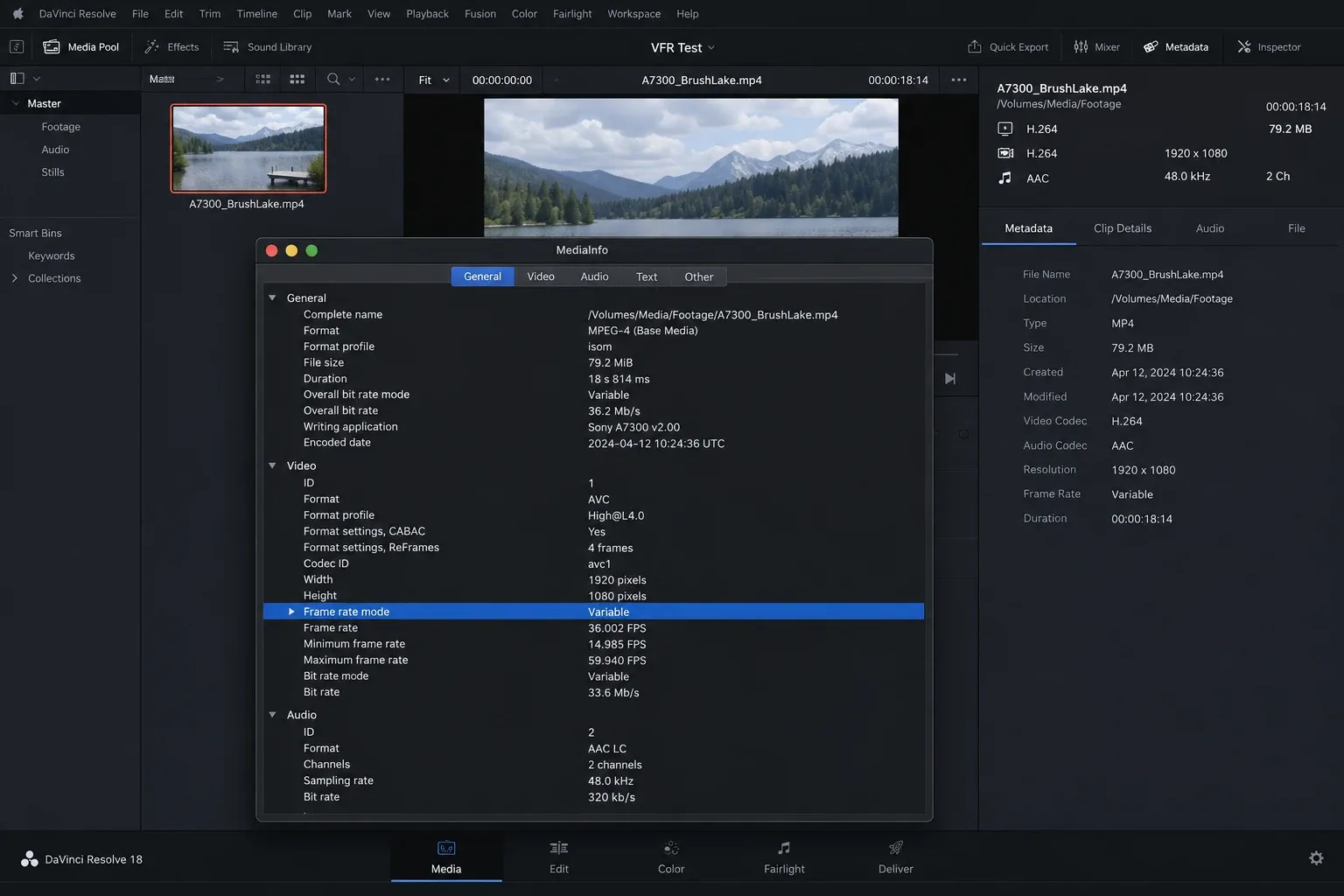Open the Workspace menu
This screenshot has height=896, width=1344.
pyautogui.click(x=633, y=14)
